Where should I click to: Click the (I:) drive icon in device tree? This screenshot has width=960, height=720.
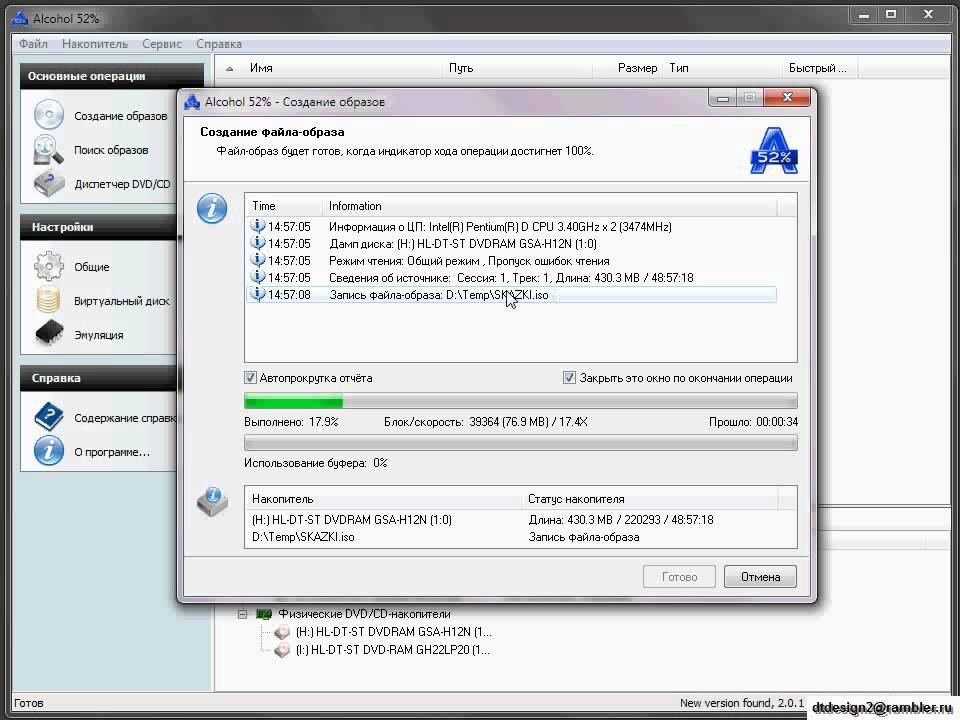tap(282, 650)
